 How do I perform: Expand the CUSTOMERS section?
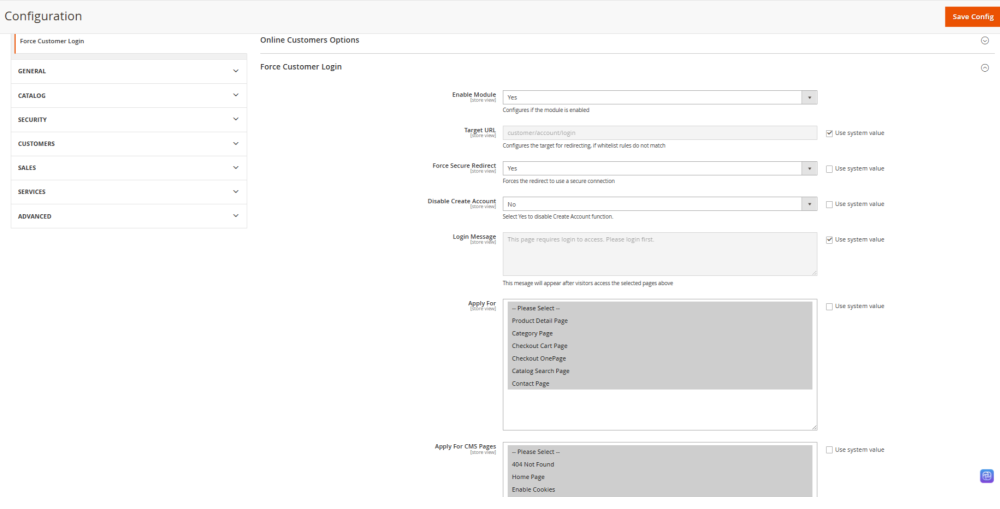[129, 144]
